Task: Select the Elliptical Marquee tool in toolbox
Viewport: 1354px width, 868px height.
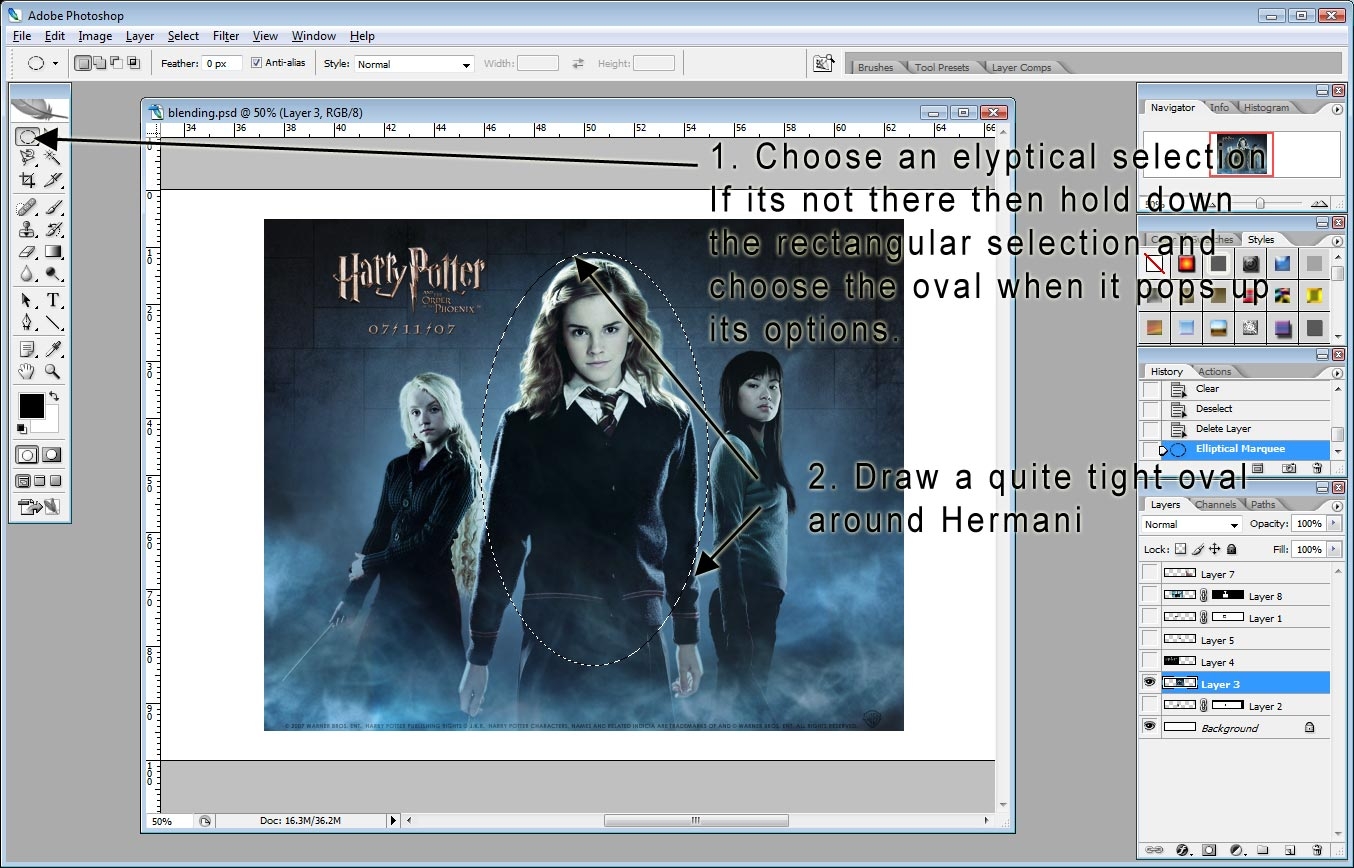Action: [26, 136]
